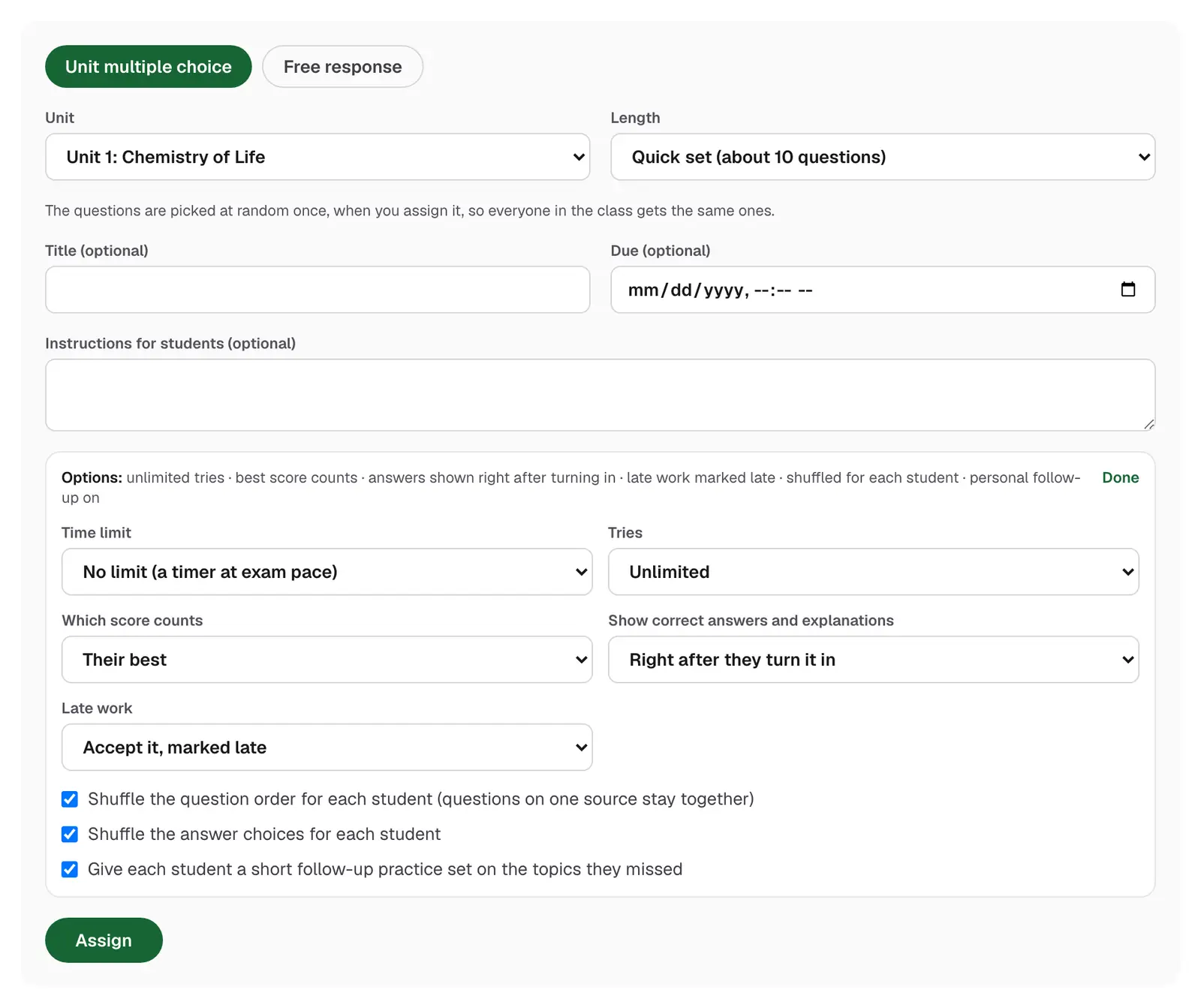
Task: Open the Tries dropdown set to Unlimited
Action: click(873, 572)
